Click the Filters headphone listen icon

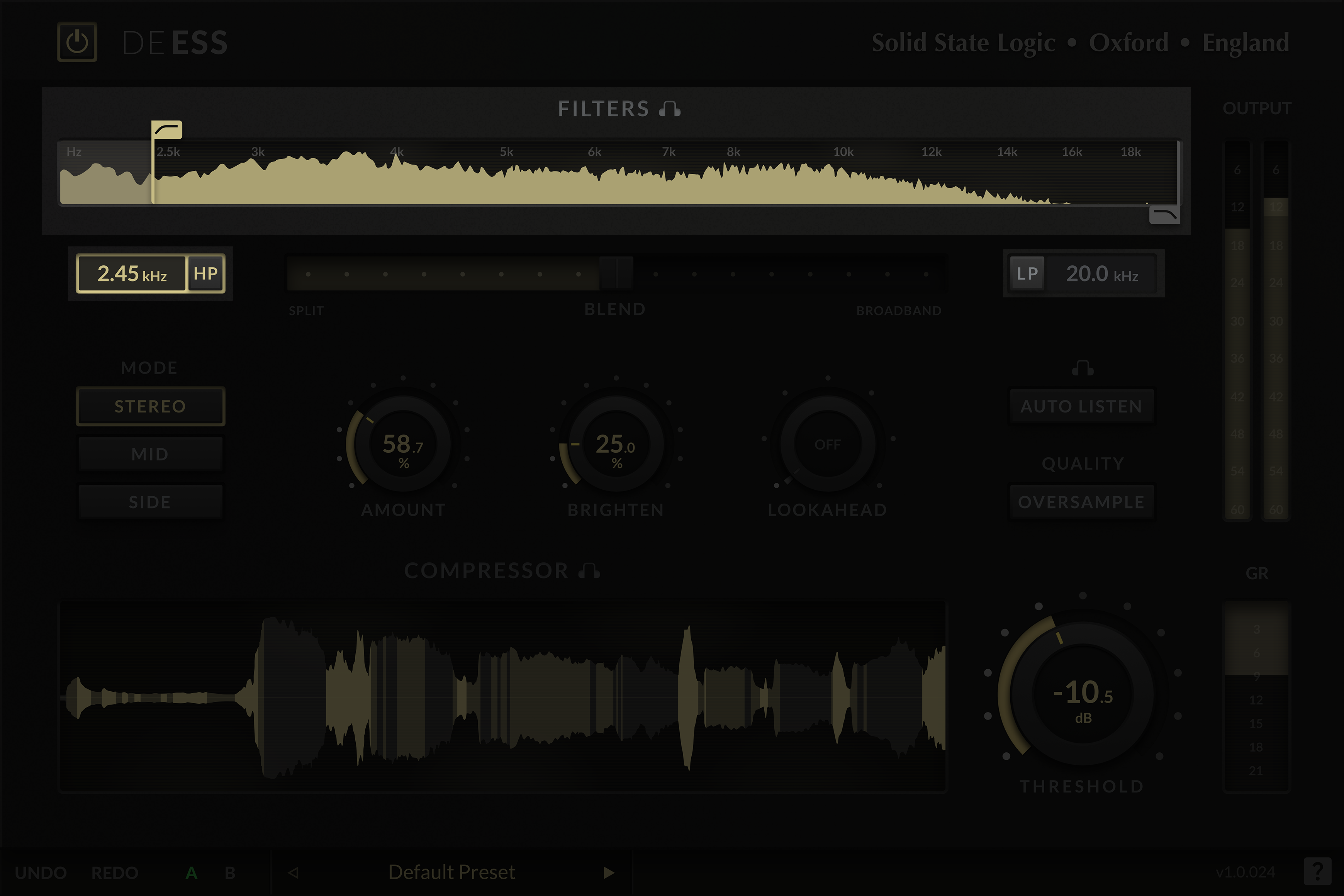(x=670, y=109)
